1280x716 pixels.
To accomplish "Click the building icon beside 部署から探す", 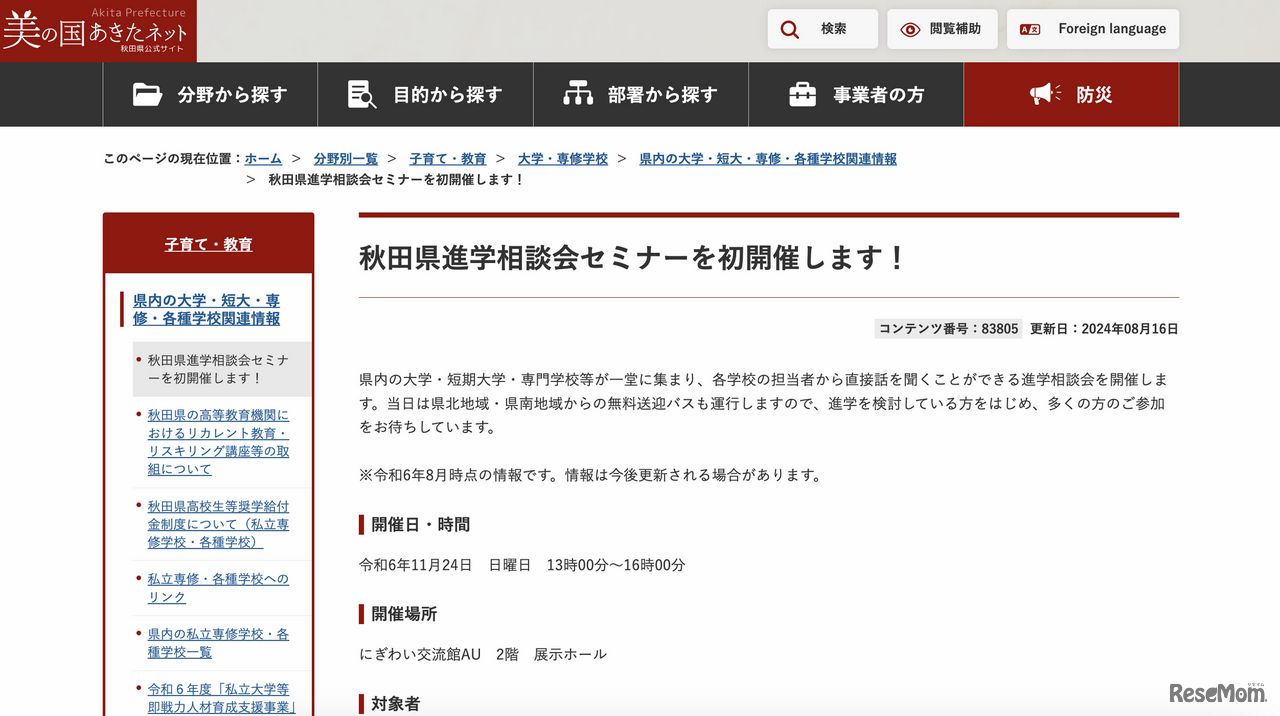I will [x=577, y=93].
